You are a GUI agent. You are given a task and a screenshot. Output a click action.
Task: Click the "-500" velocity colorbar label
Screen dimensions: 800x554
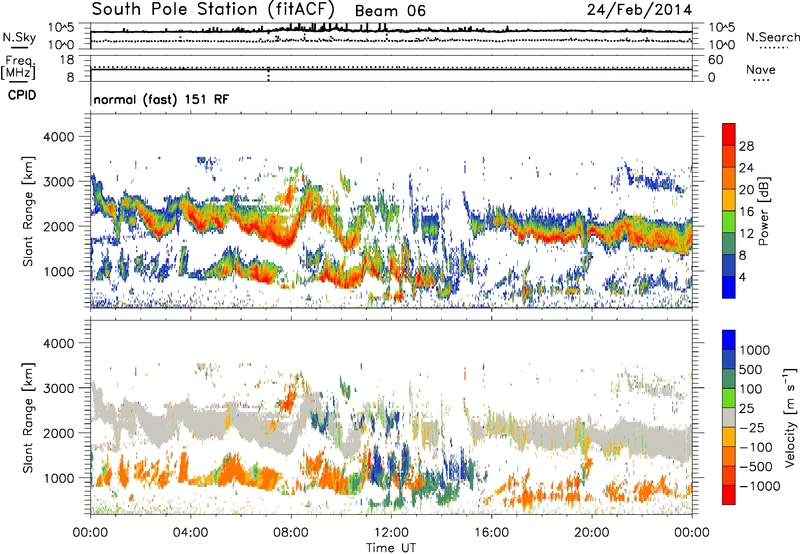point(755,467)
